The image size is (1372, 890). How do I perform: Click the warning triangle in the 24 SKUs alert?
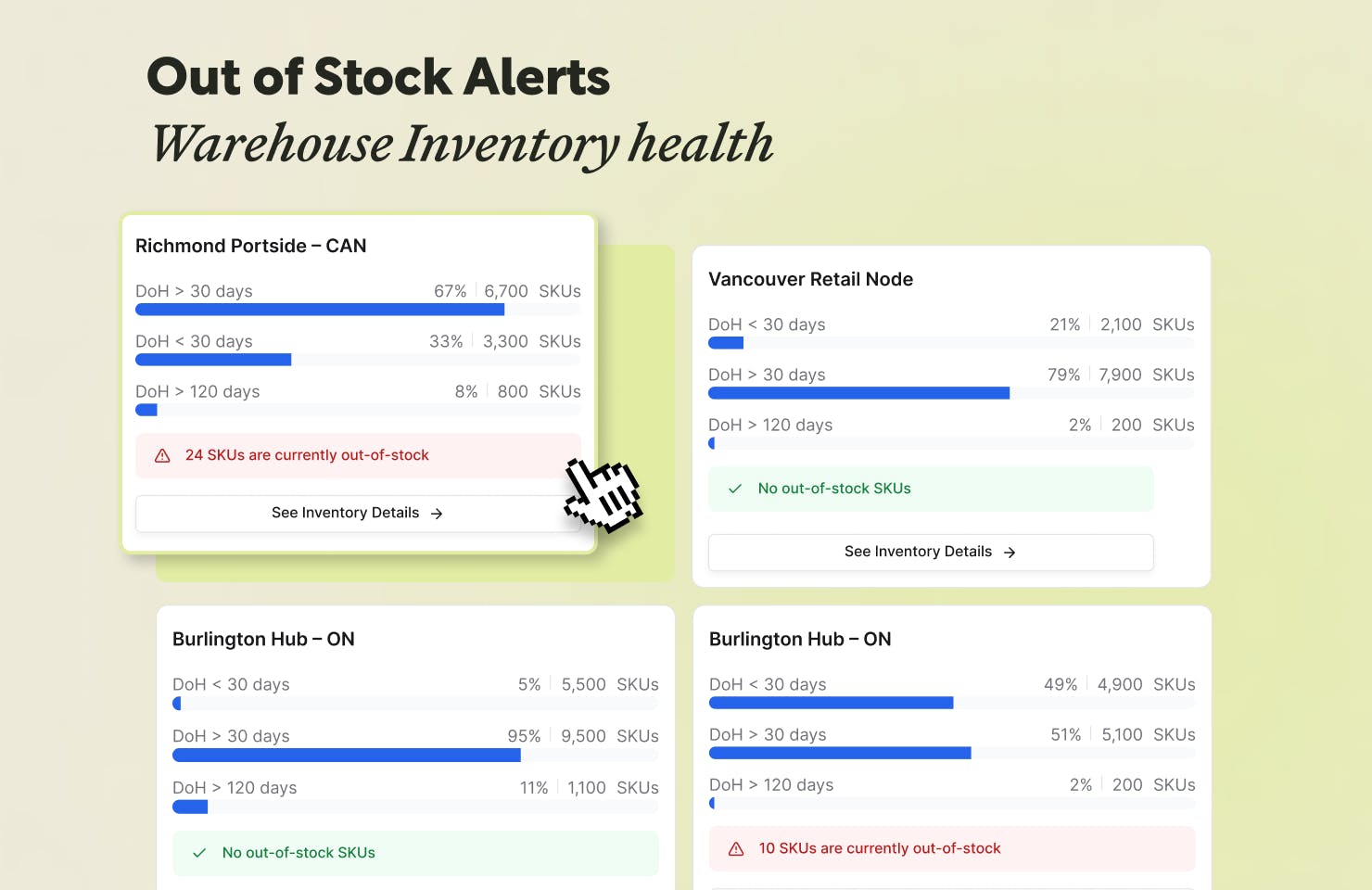click(x=162, y=456)
